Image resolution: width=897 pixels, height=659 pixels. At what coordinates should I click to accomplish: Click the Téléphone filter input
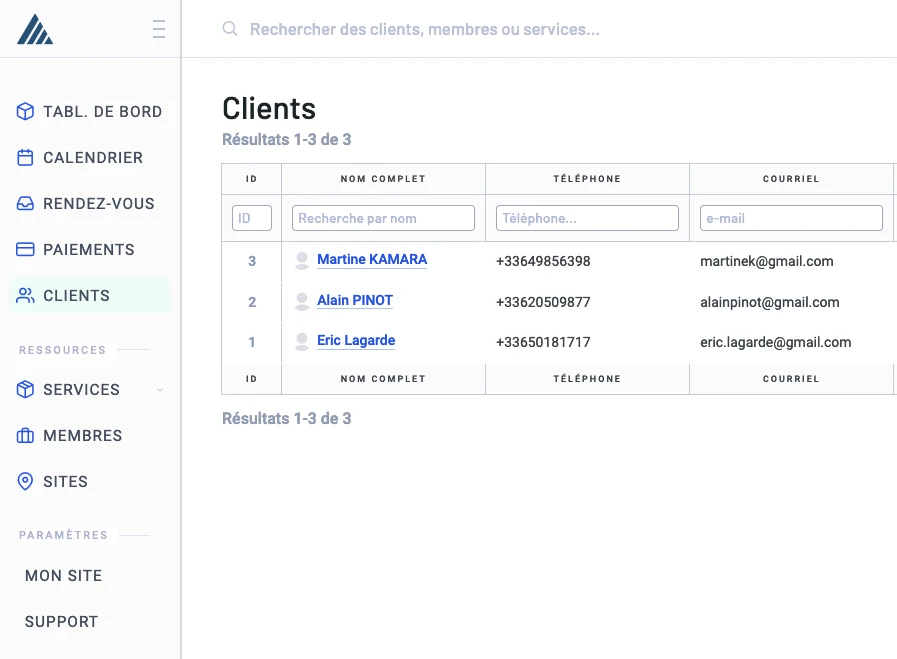pyautogui.click(x=587, y=218)
